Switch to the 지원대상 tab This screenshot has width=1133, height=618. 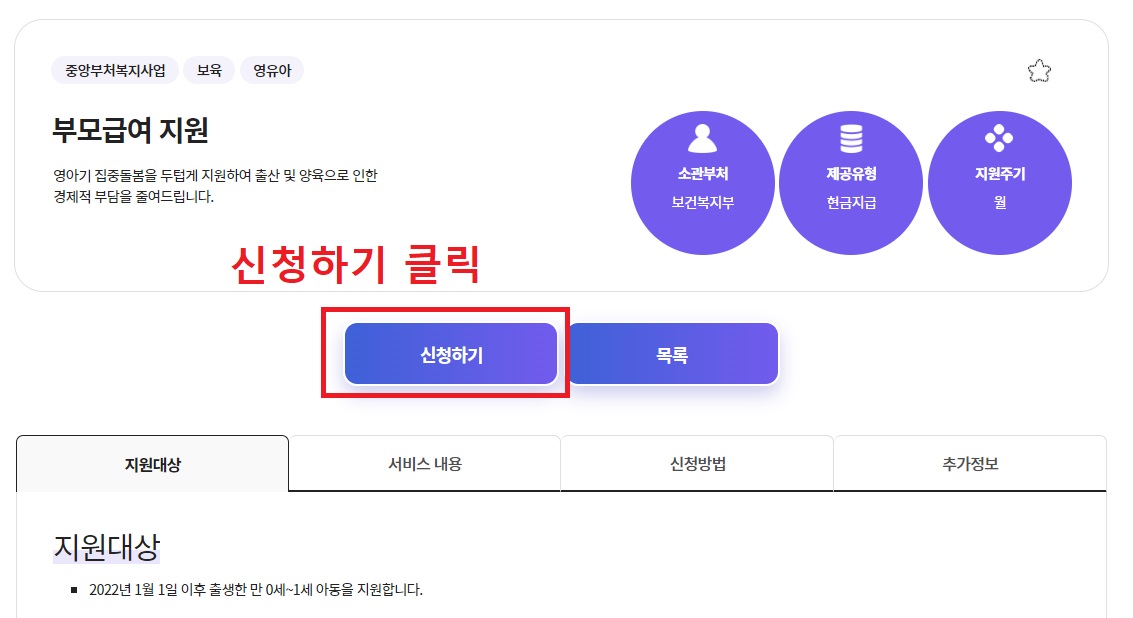152,463
